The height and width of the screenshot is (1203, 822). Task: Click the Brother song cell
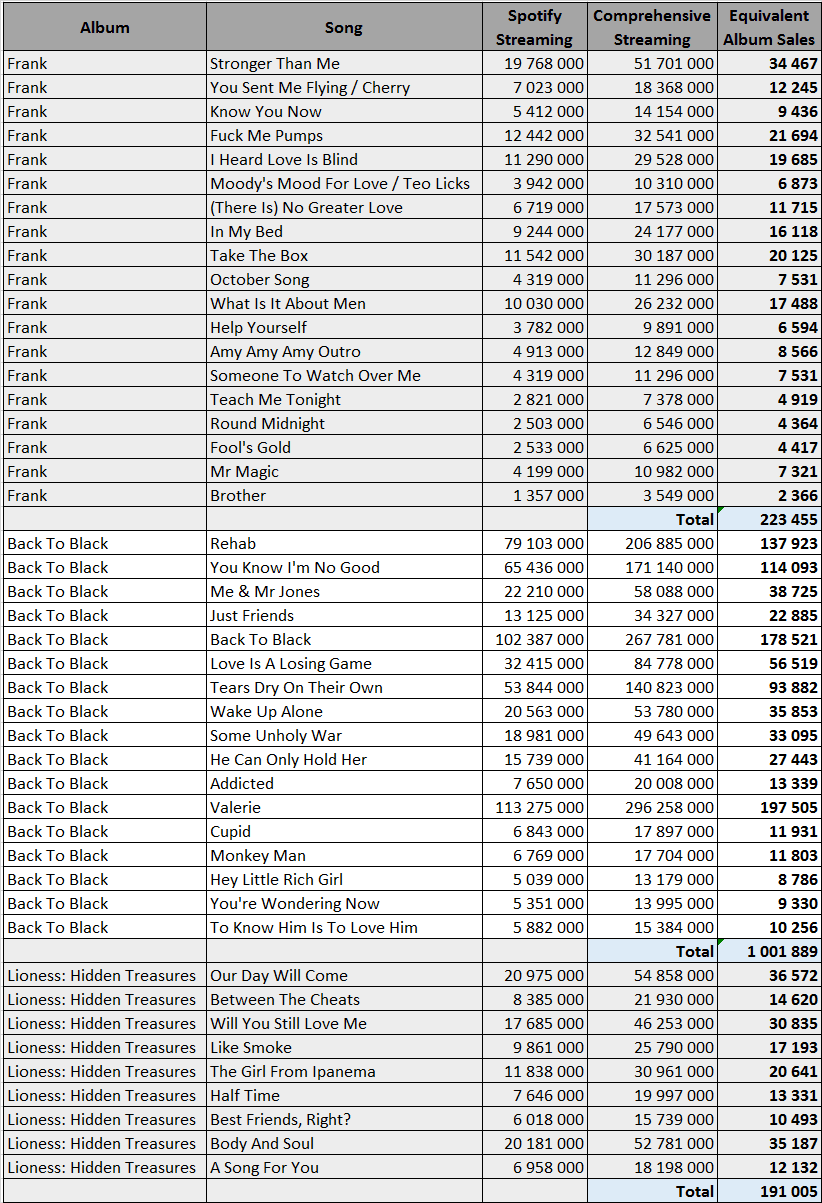[x=344, y=495]
